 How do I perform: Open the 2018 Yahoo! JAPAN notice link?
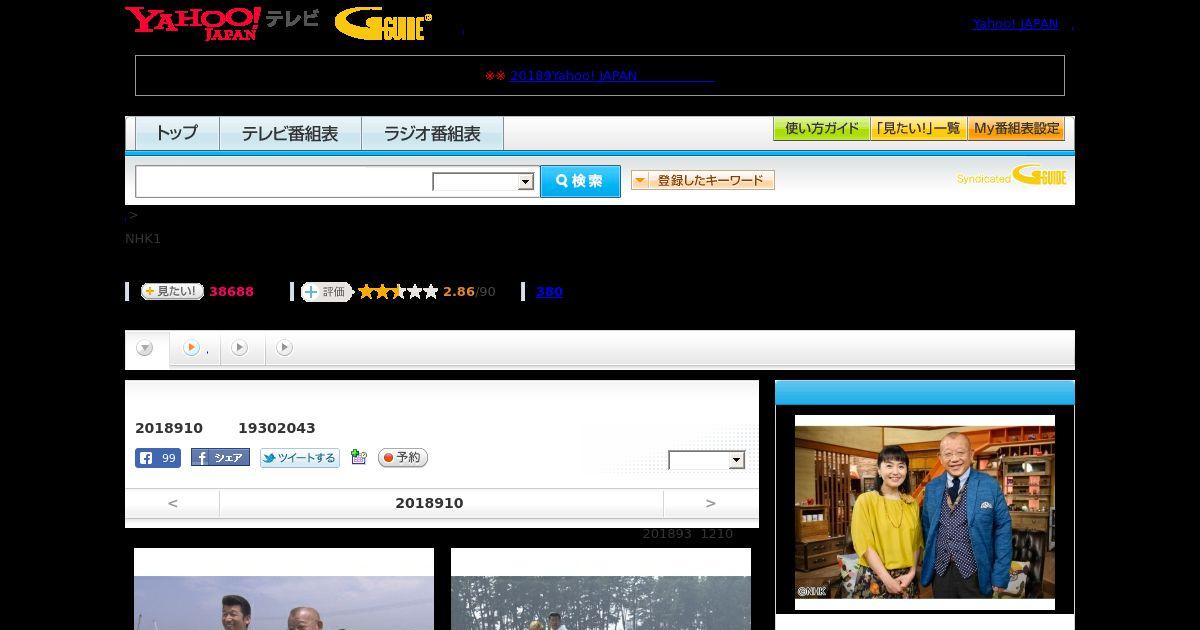click(x=612, y=75)
